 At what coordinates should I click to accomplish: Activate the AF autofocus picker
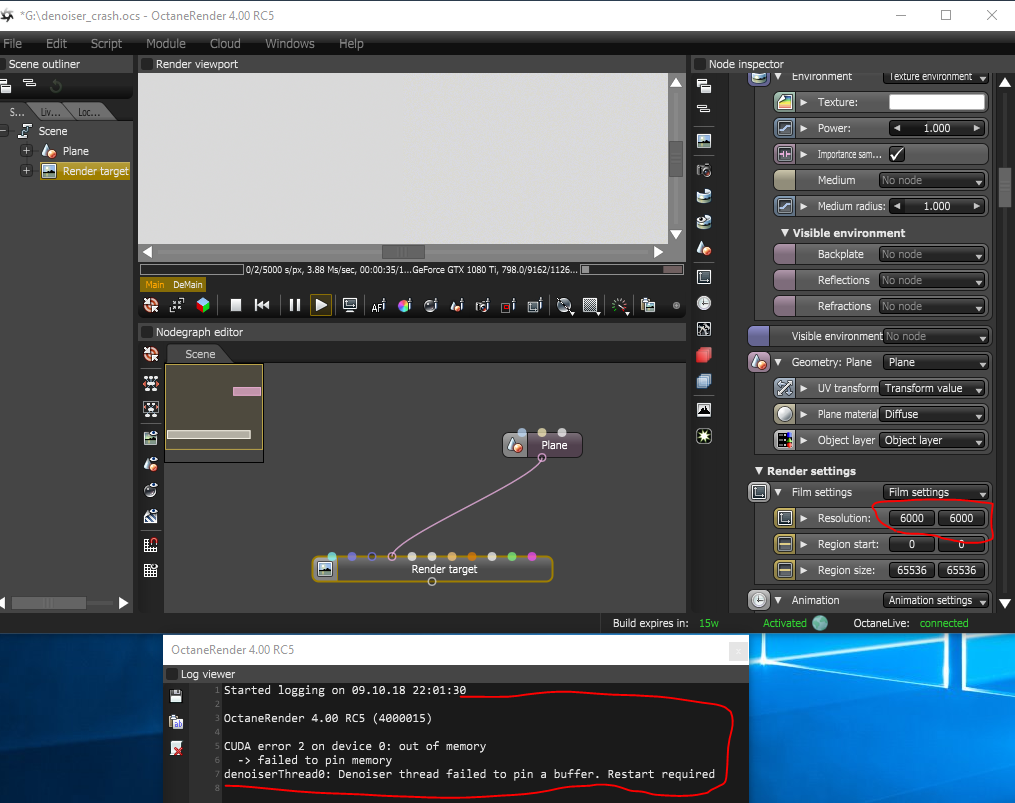379,305
